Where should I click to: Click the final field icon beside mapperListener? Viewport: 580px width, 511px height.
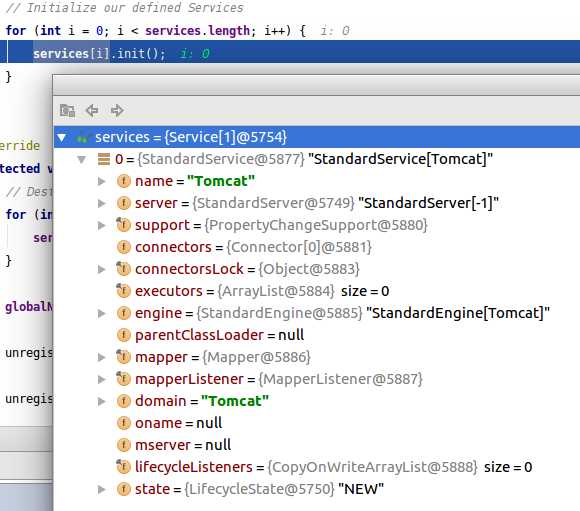(123, 379)
